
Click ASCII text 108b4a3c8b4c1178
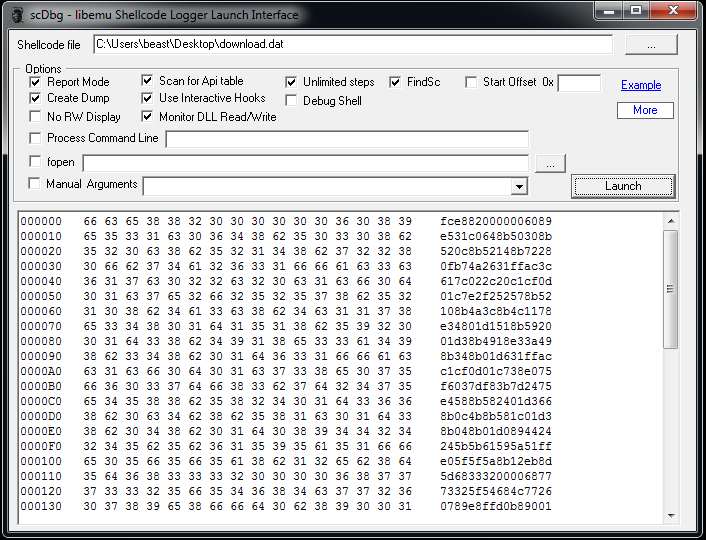(x=496, y=311)
